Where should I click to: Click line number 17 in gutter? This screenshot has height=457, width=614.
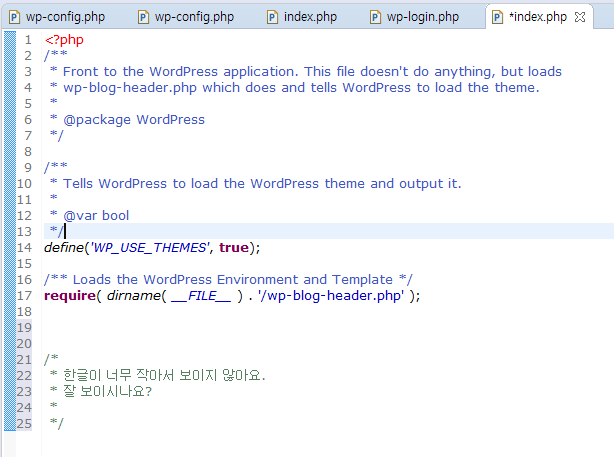click(24, 296)
